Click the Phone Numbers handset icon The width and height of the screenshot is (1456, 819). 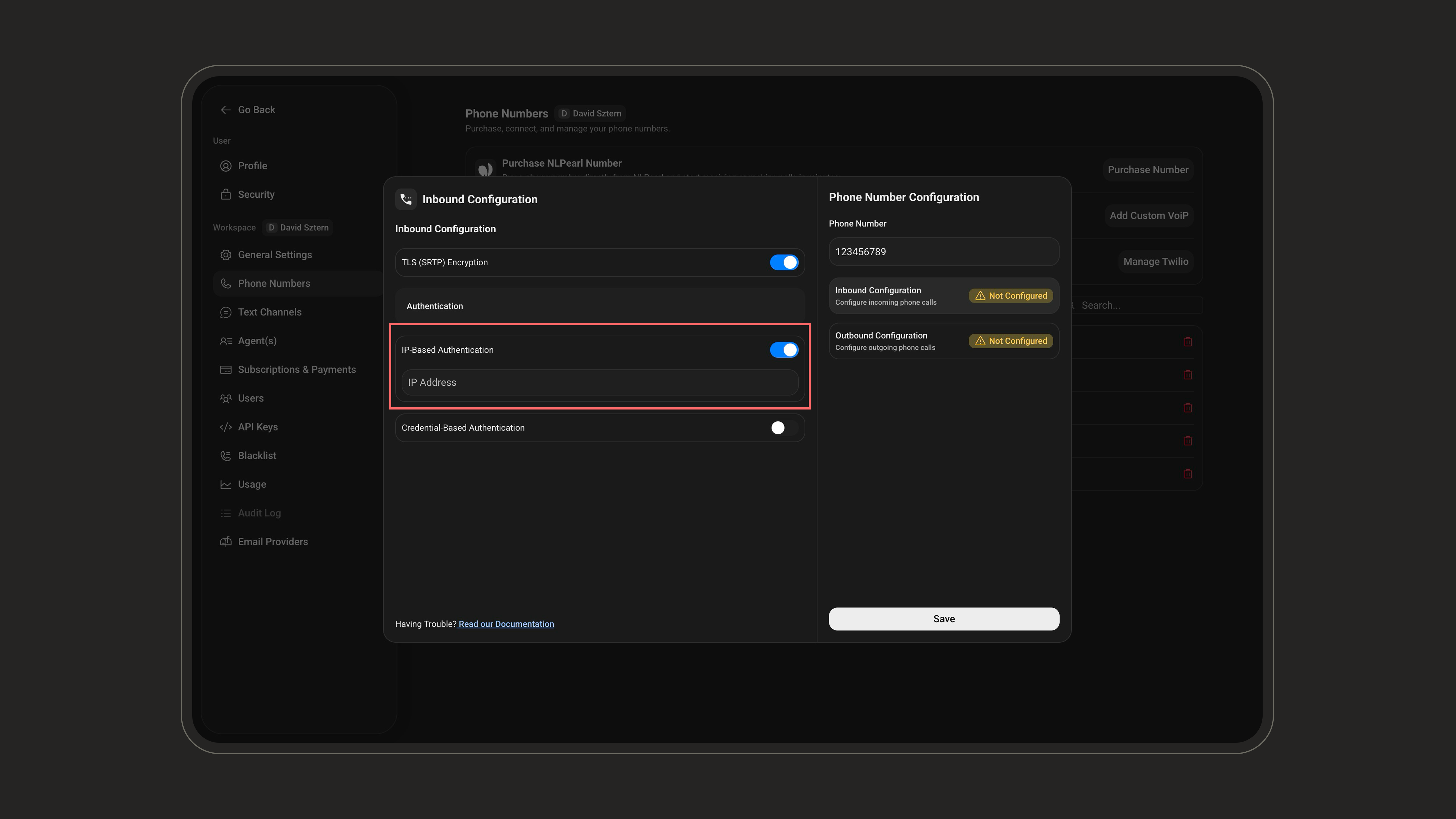pos(226,284)
